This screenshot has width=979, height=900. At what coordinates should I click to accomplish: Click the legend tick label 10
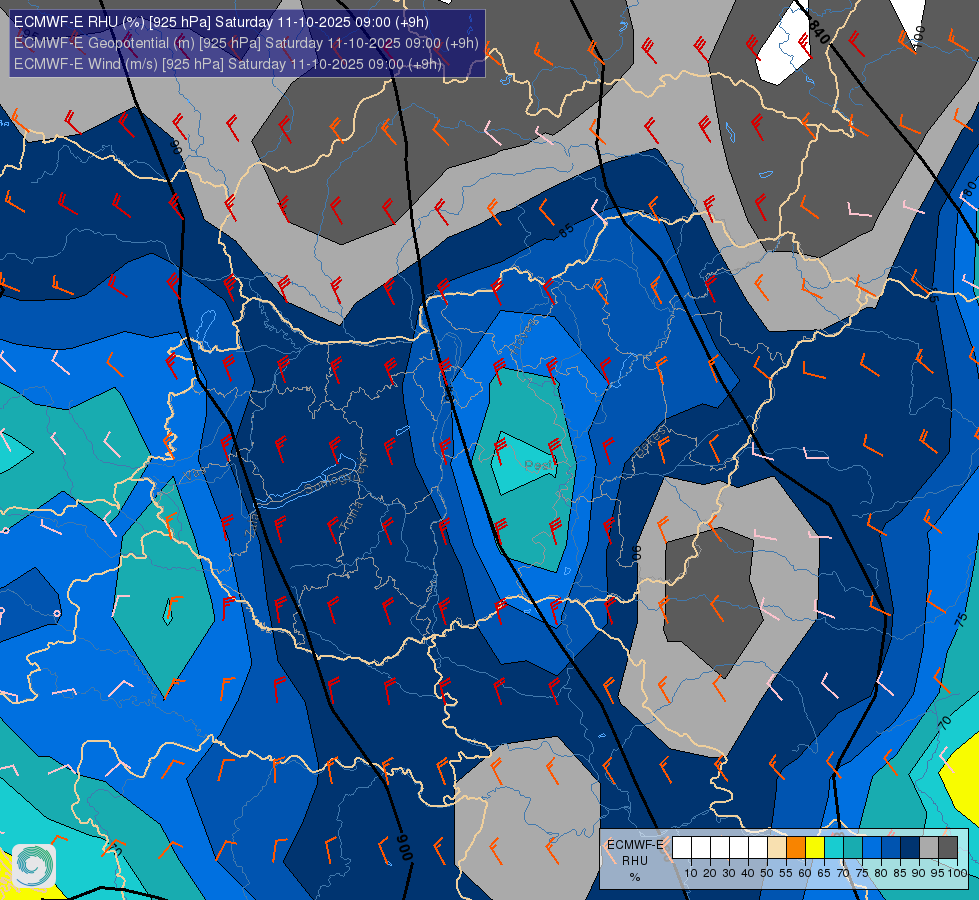[691, 874]
